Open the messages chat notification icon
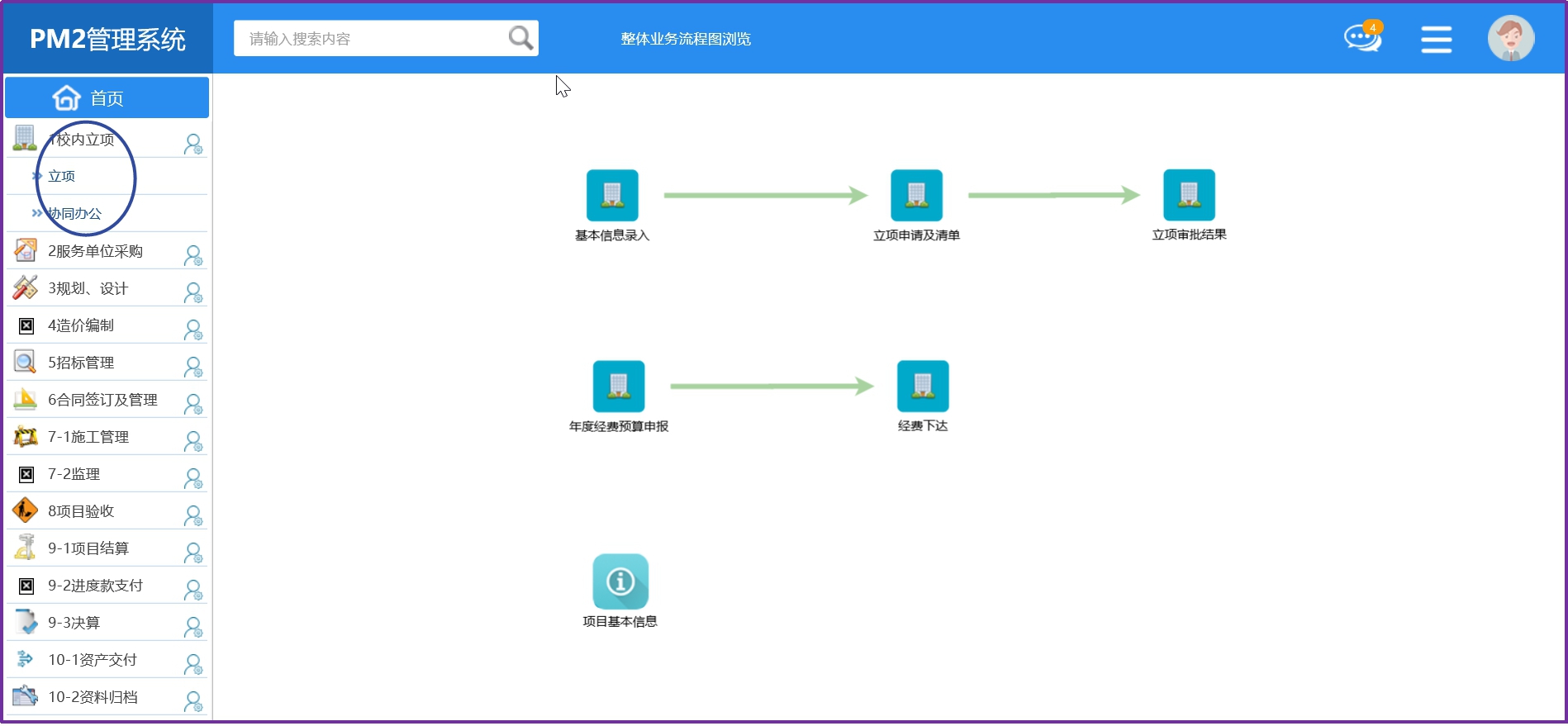Screen dimensions: 1568x726 [x=1361, y=38]
